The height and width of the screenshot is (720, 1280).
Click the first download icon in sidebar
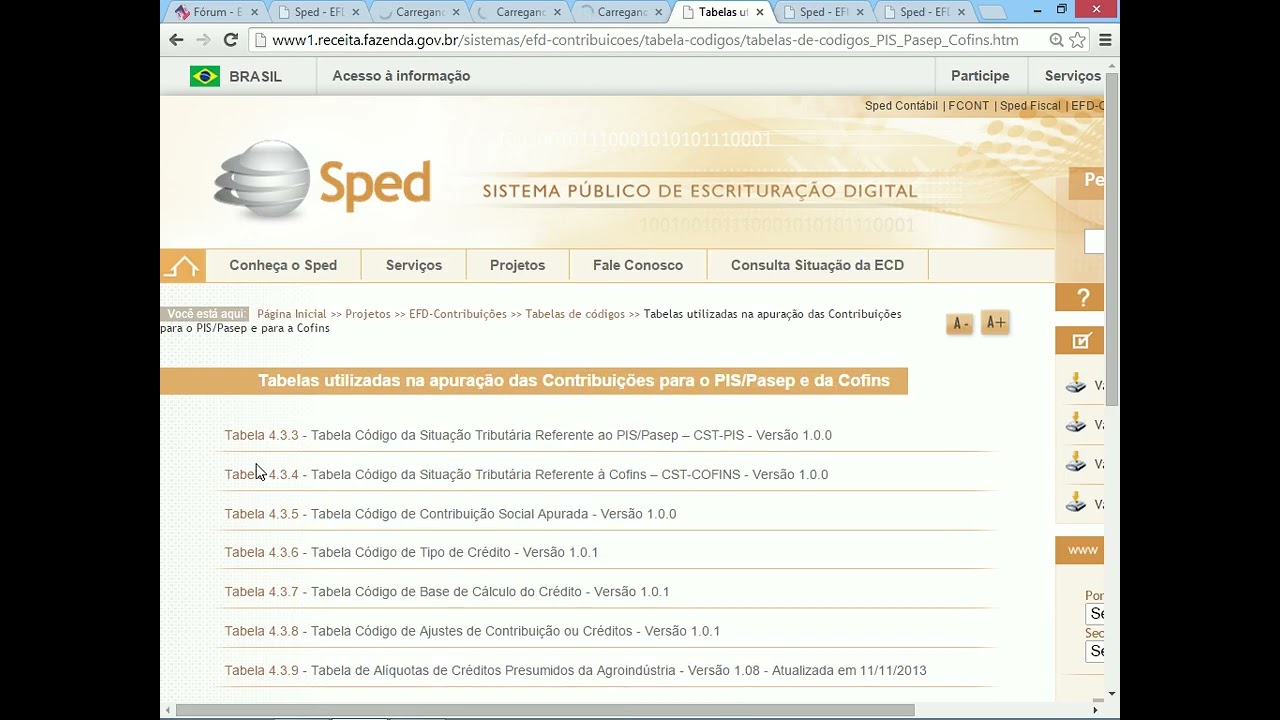click(x=1076, y=384)
